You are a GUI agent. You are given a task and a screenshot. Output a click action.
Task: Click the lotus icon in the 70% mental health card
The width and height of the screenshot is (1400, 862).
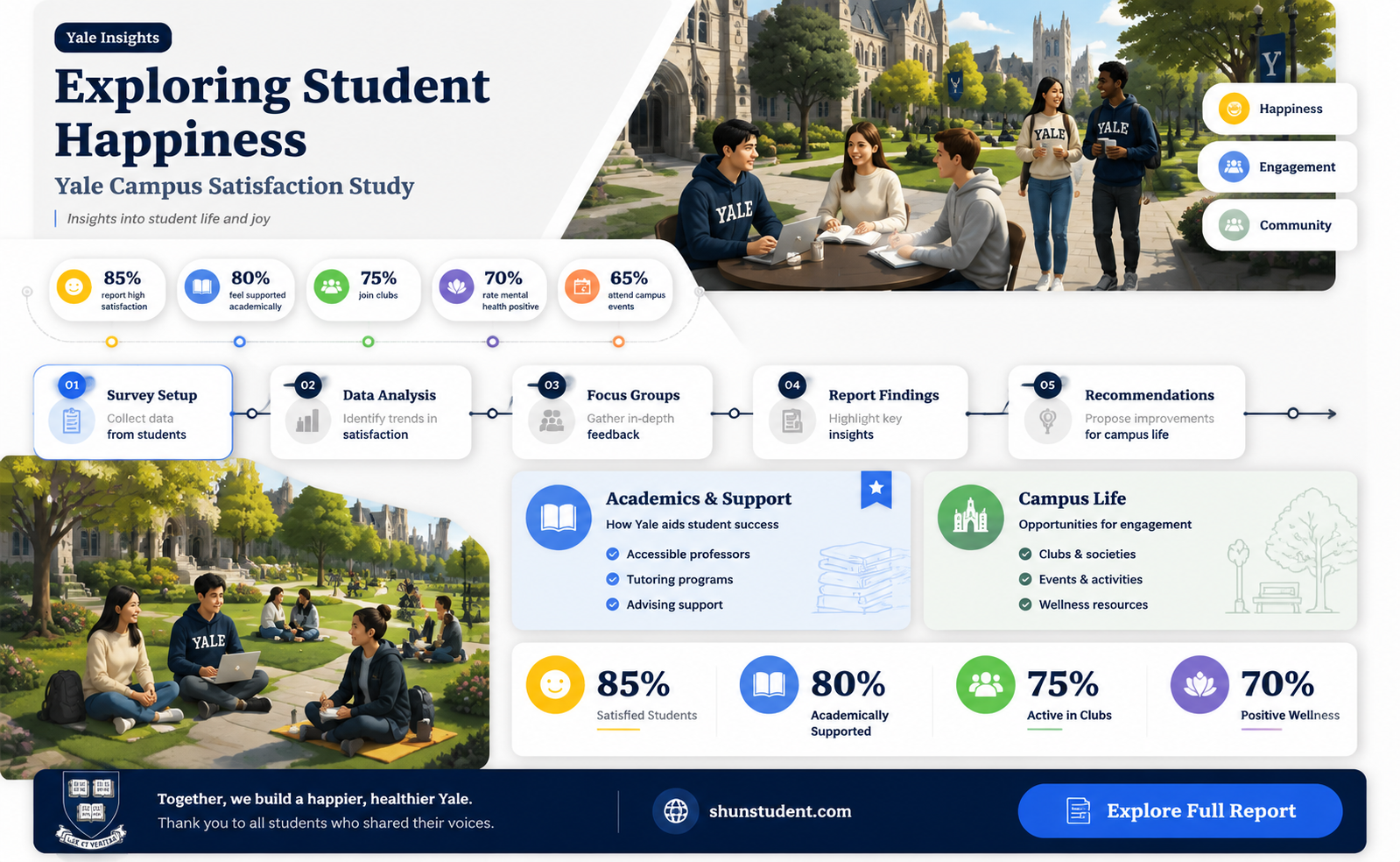pos(456,287)
